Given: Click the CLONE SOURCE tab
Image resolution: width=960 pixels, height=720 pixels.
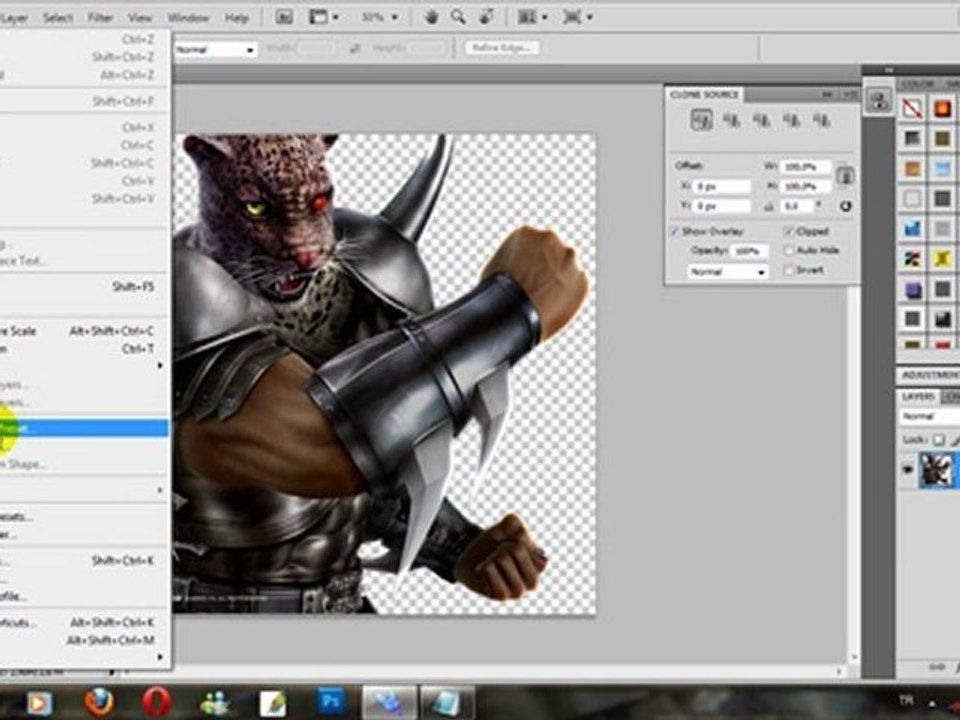Looking at the screenshot, I should [x=704, y=94].
